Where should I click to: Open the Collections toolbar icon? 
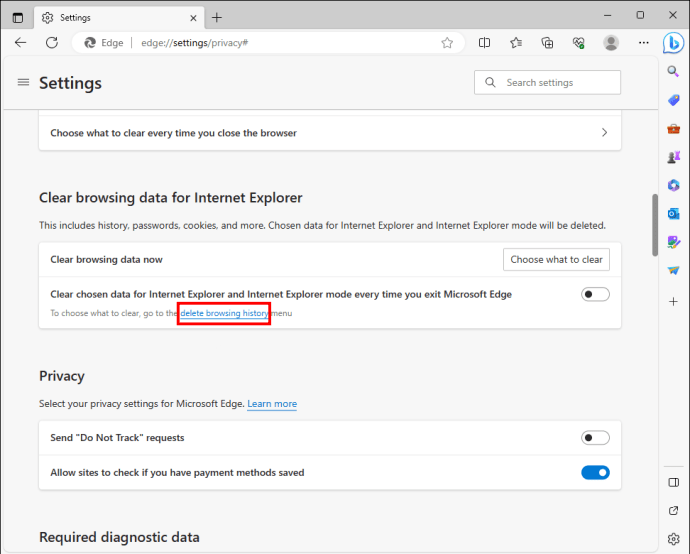547,43
